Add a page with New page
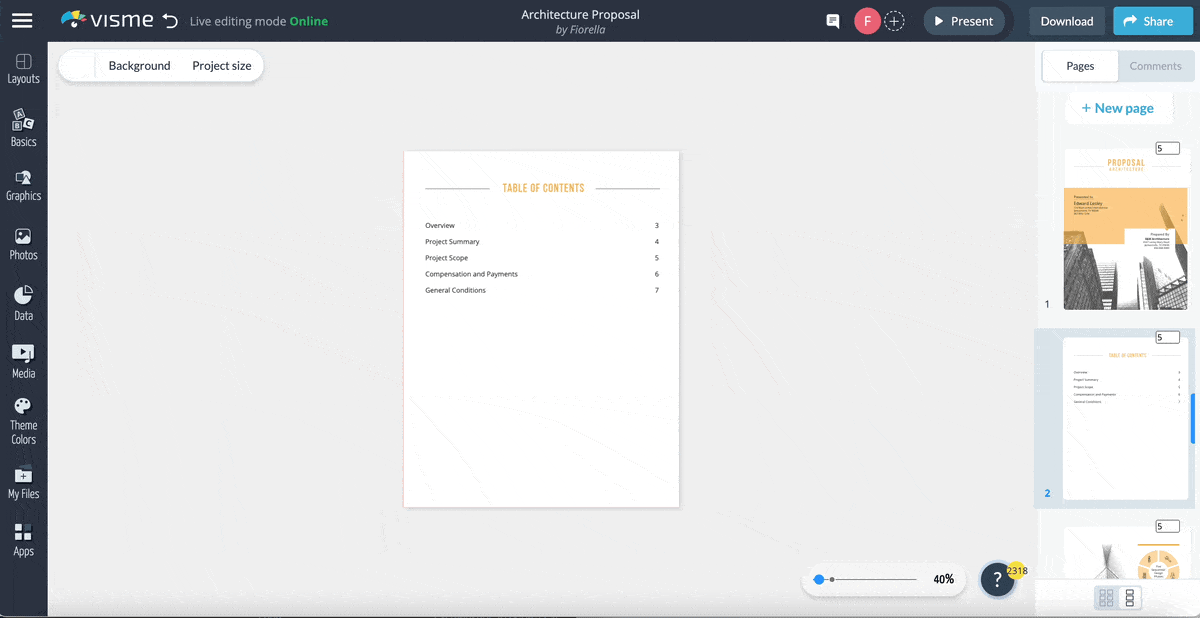The height and width of the screenshot is (618, 1200). pyautogui.click(x=1119, y=107)
